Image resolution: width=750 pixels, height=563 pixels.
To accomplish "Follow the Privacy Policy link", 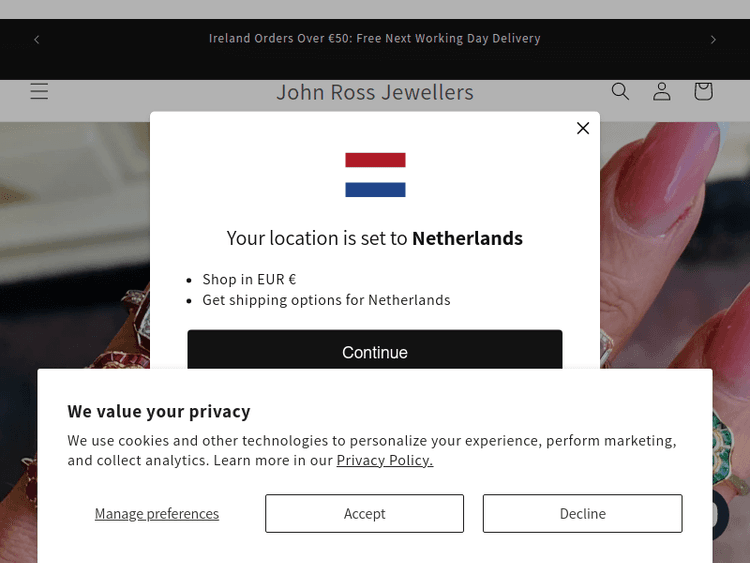I will click(384, 460).
